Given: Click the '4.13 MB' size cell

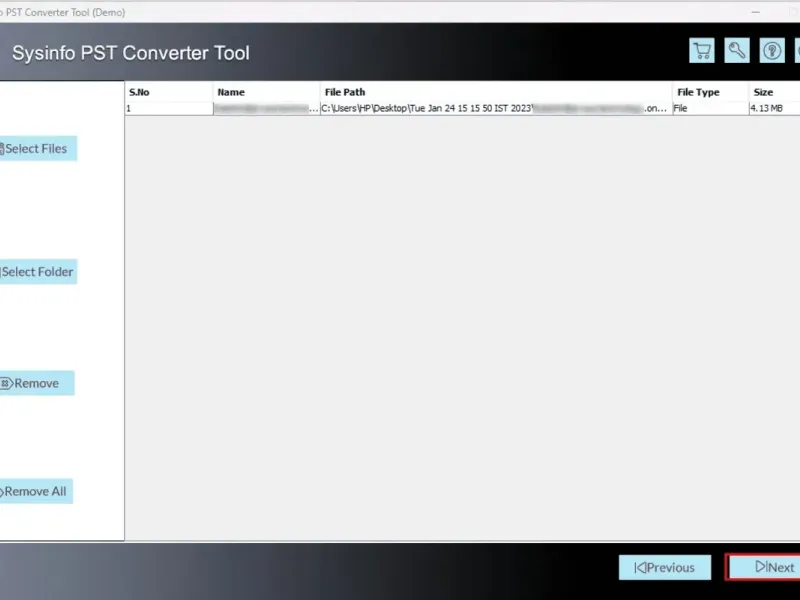Looking at the screenshot, I should pos(774,108).
